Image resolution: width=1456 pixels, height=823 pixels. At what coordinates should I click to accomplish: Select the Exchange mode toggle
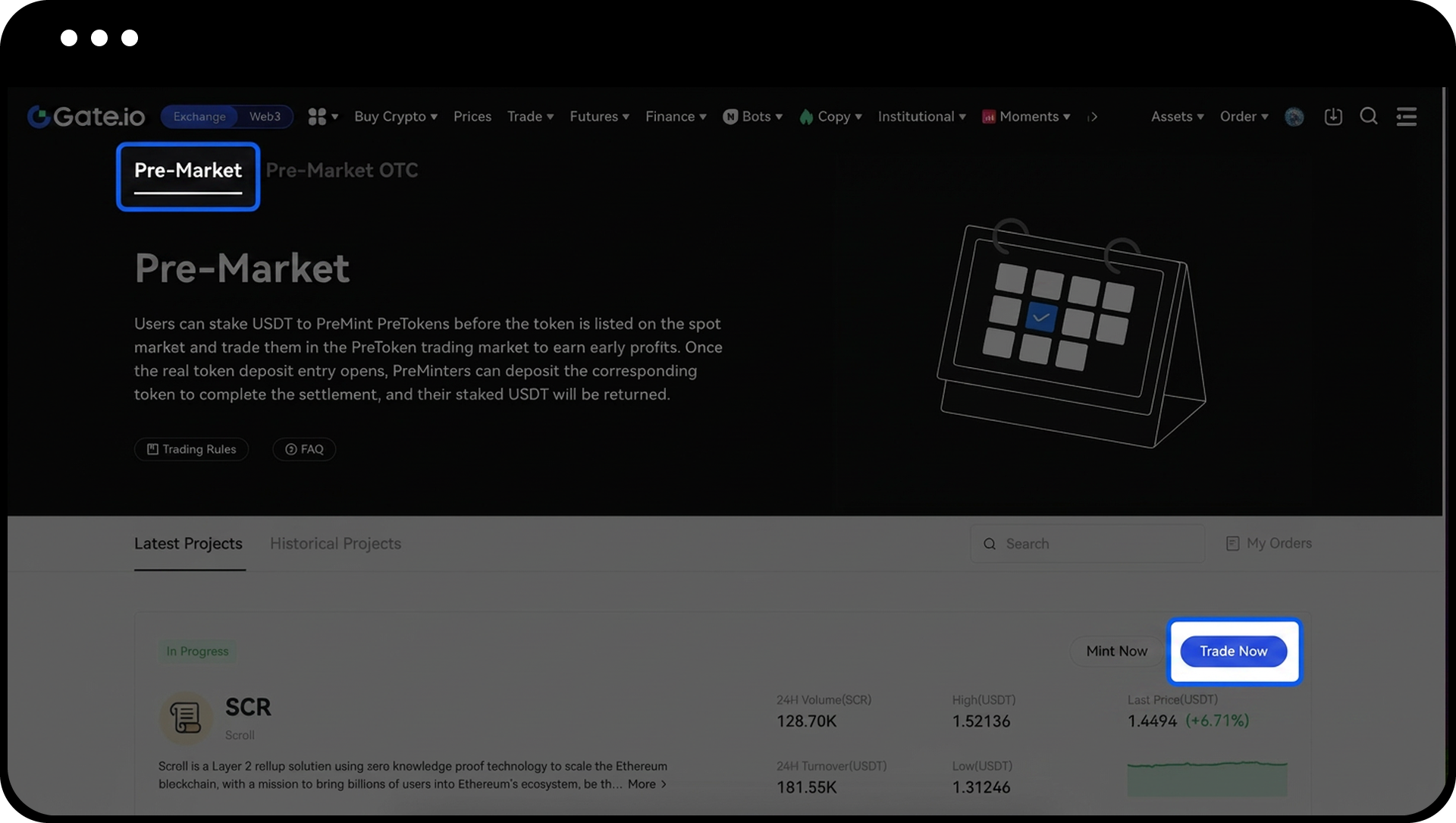pos(199,116)
